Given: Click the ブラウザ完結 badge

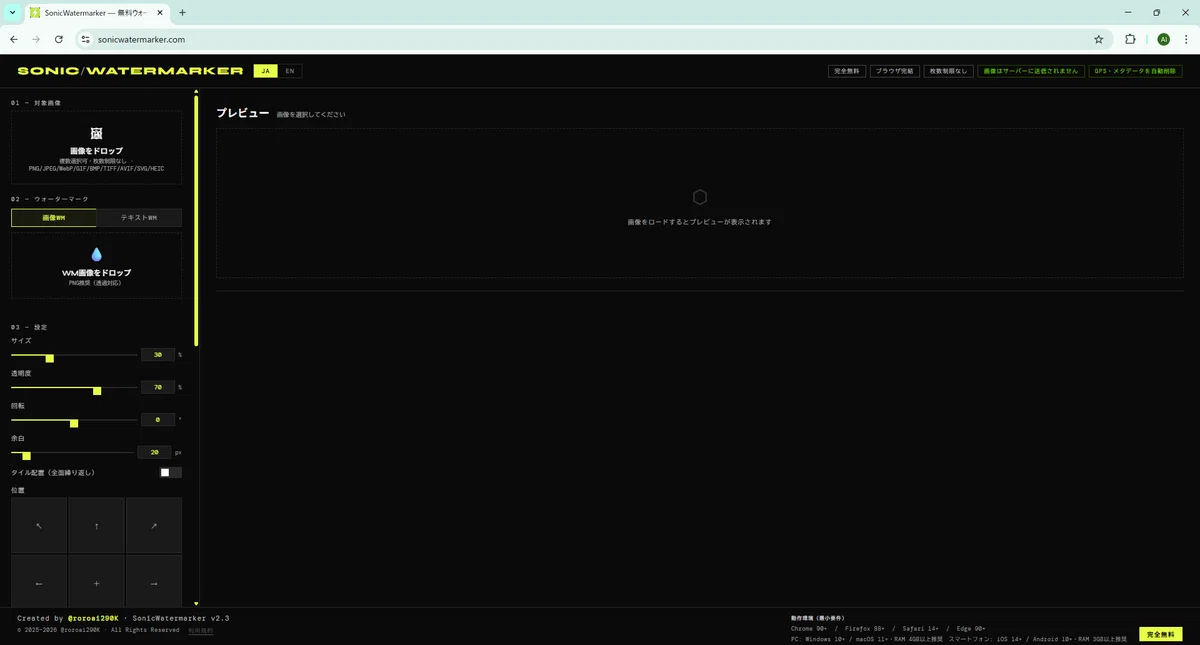Looking at the screenshot, I should (x=895, y=71).
